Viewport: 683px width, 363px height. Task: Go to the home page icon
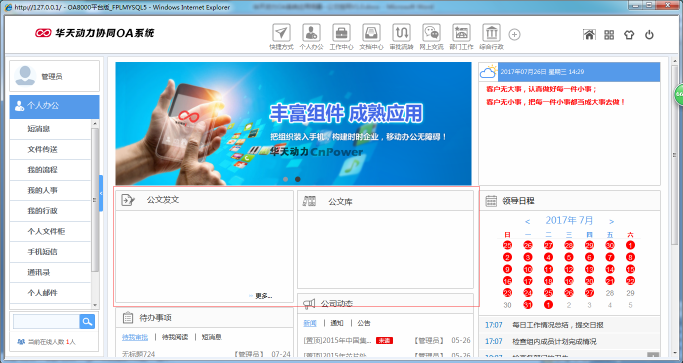tap(589, 35)
